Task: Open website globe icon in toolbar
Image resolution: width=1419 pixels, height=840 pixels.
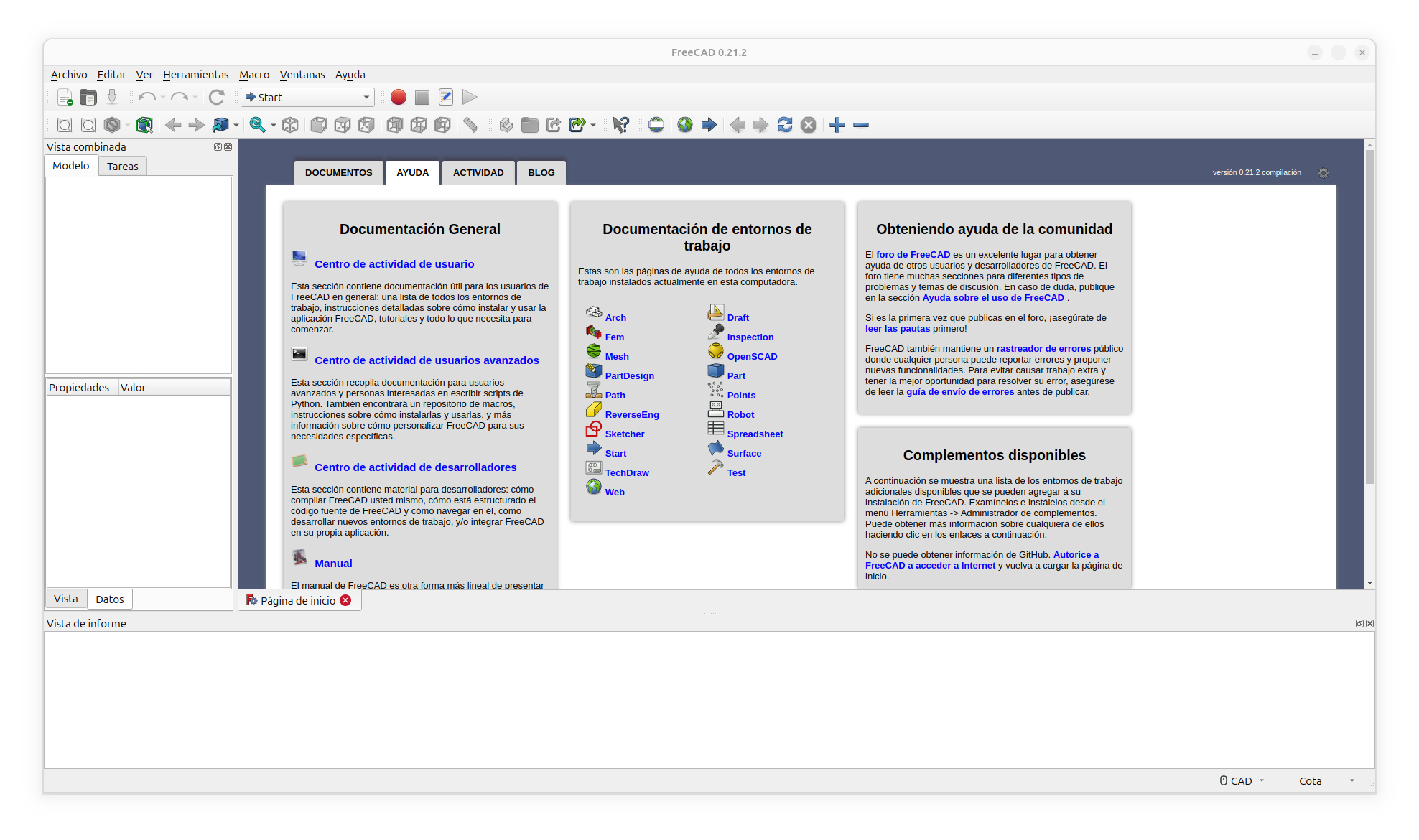Action: coord(685,125)
